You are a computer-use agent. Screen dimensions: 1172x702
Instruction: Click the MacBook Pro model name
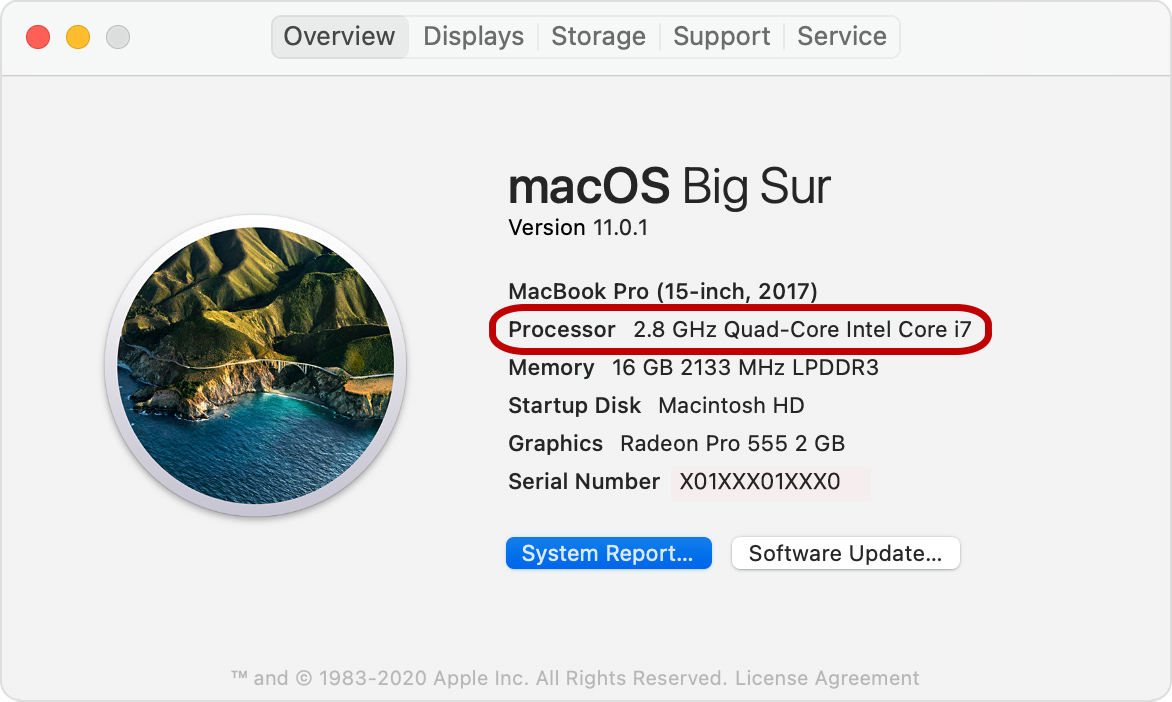tap(663, 292)
